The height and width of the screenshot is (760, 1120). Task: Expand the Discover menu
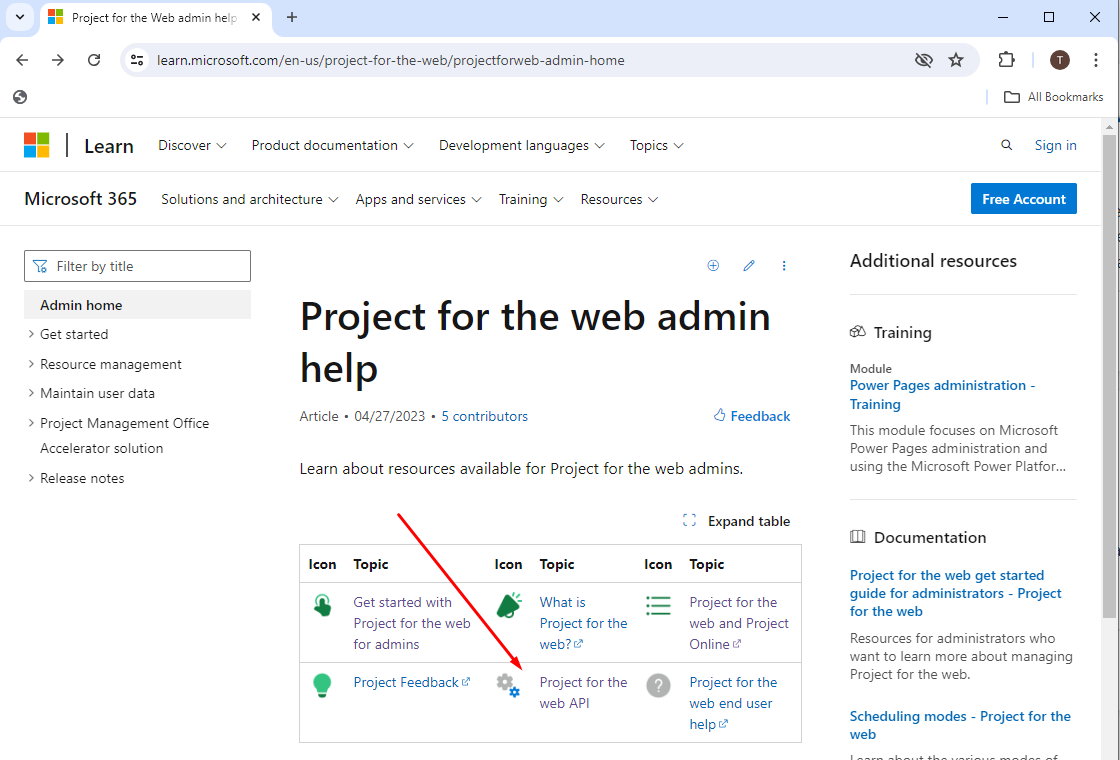(192, 145)
